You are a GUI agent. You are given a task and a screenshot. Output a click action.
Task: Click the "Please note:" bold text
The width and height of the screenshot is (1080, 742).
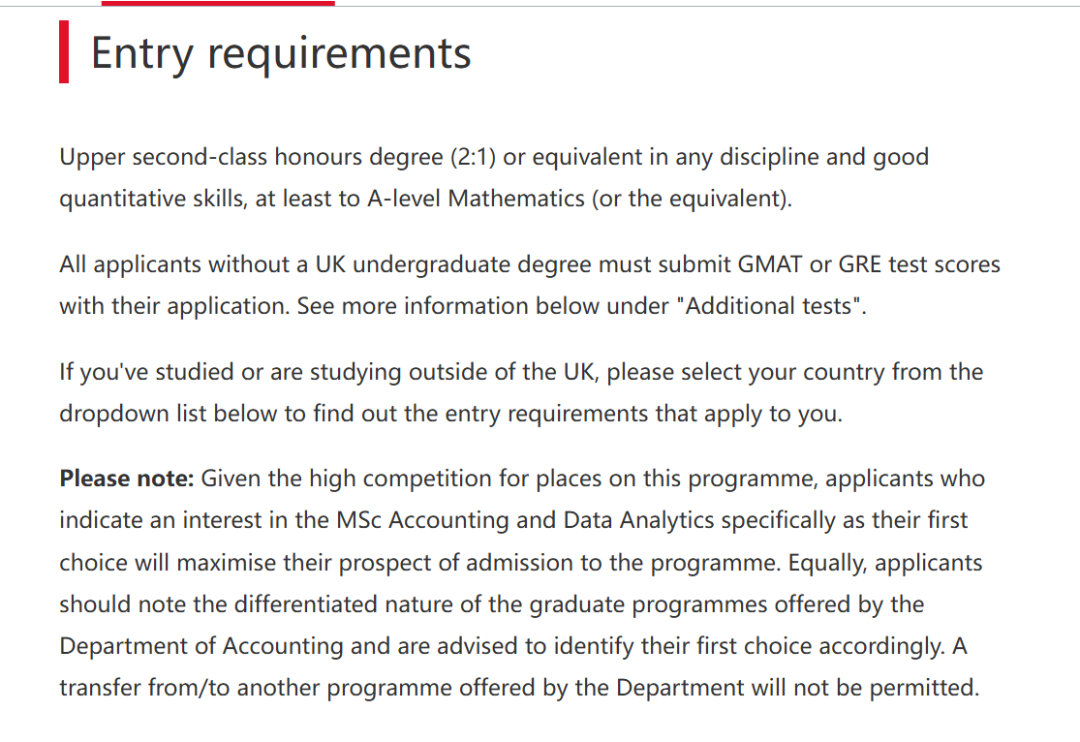click(126, 479)
